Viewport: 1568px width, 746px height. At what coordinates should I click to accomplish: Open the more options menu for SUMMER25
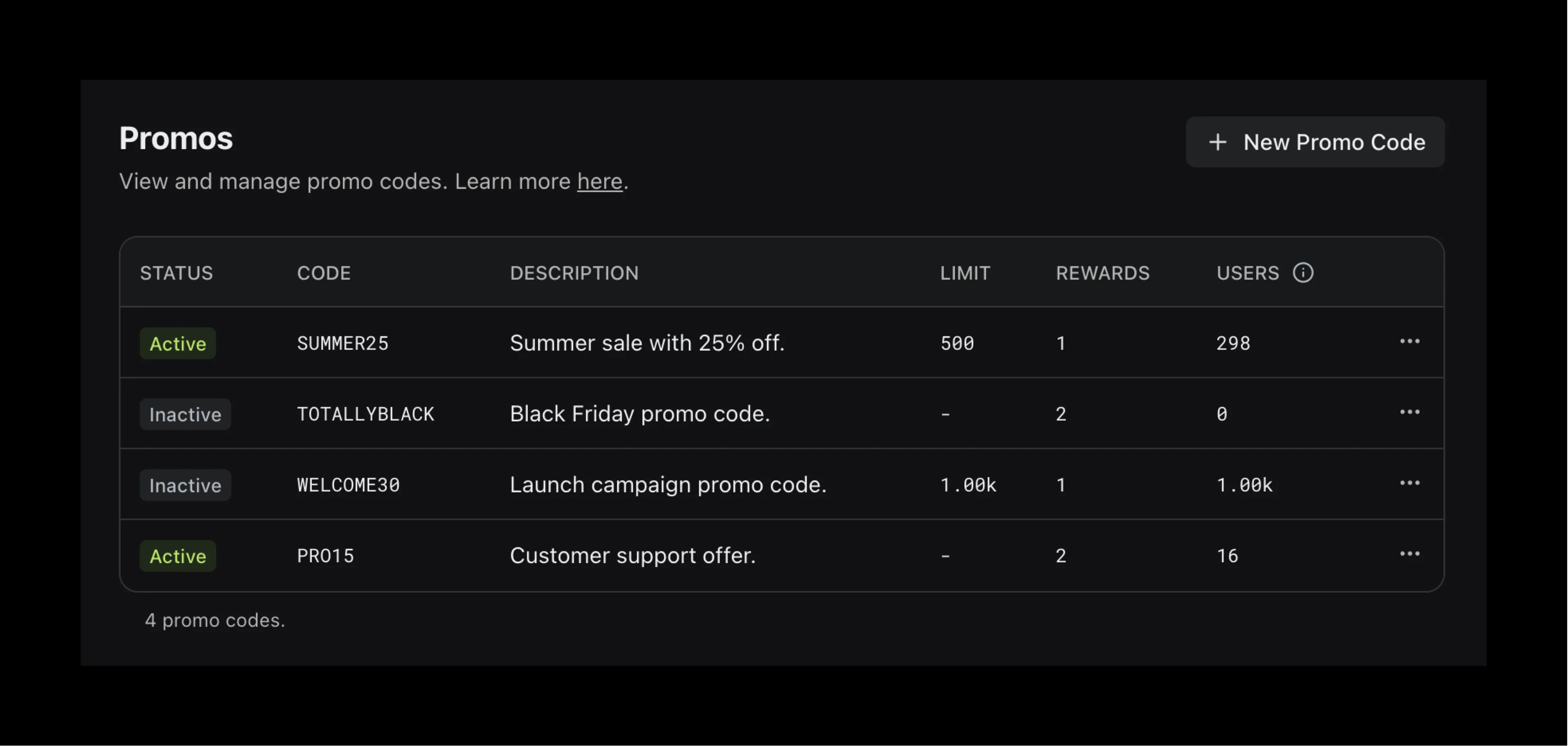pos(1409,341)
